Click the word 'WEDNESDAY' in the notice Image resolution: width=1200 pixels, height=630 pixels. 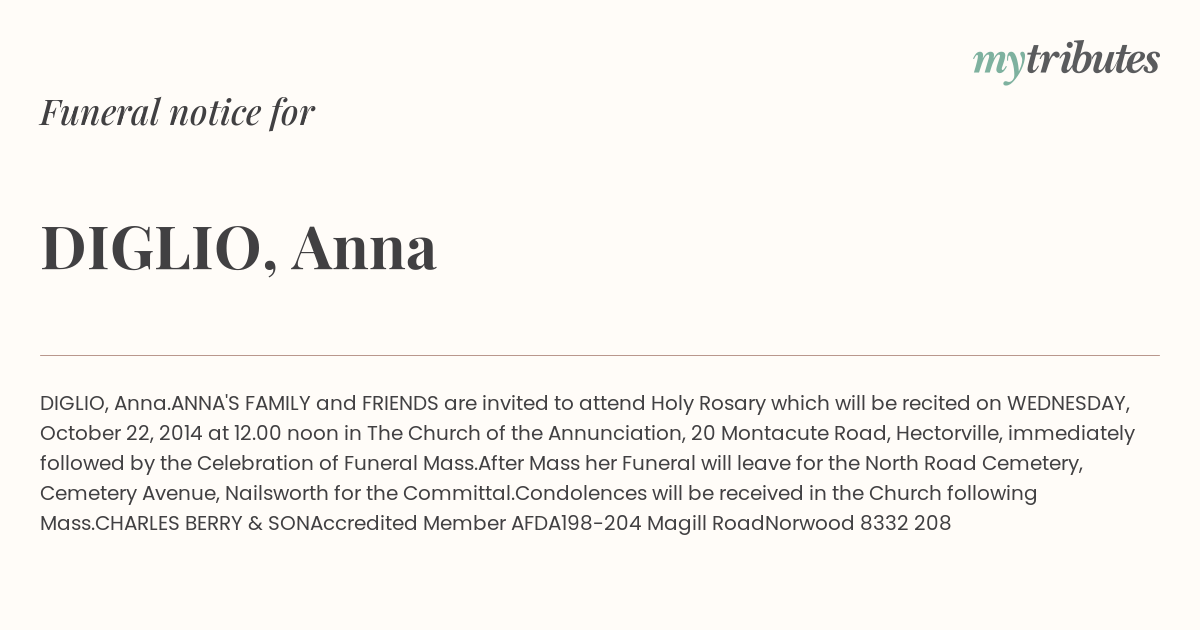click(1068, 404)
